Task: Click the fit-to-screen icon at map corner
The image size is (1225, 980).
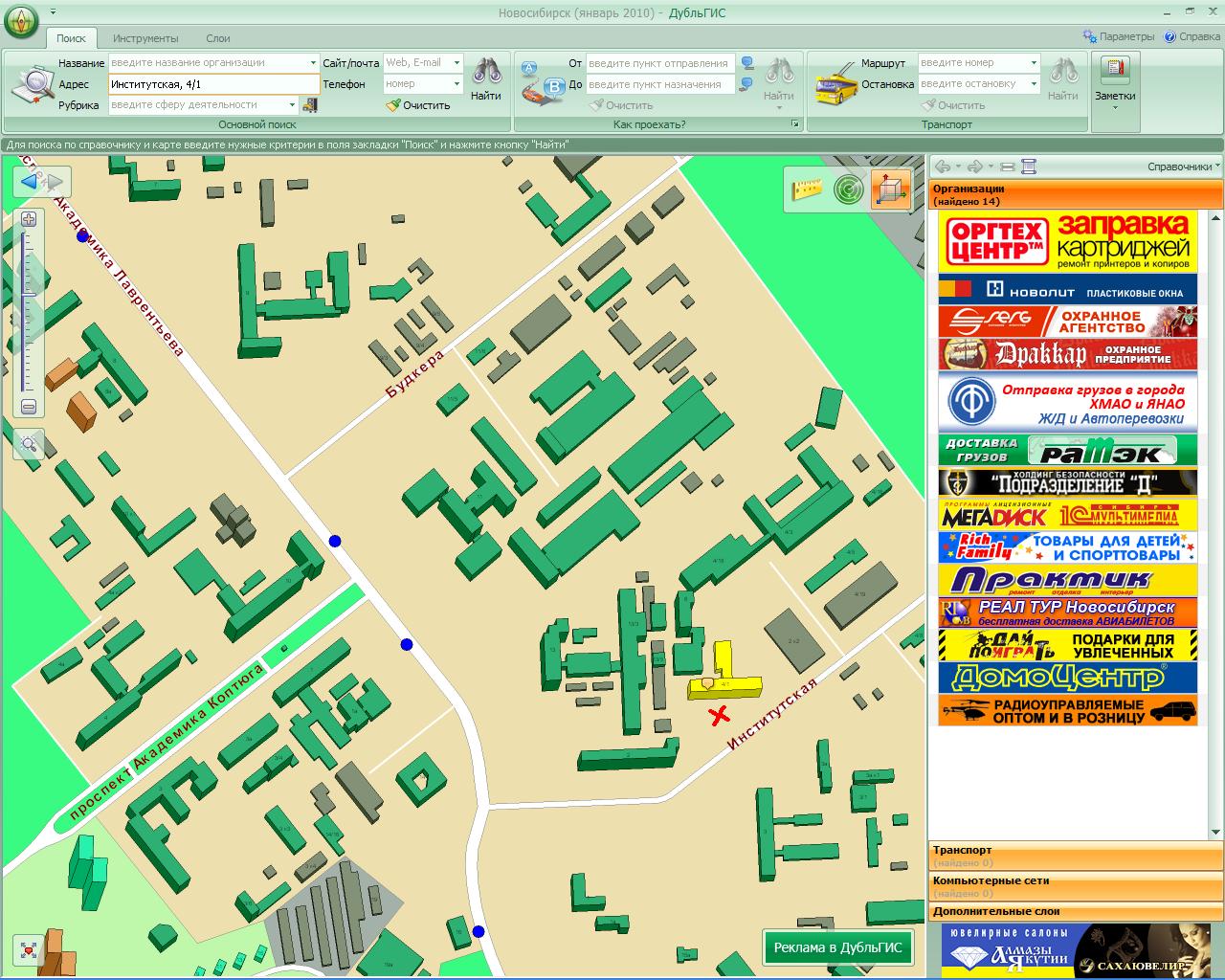Action: (29, 949)
